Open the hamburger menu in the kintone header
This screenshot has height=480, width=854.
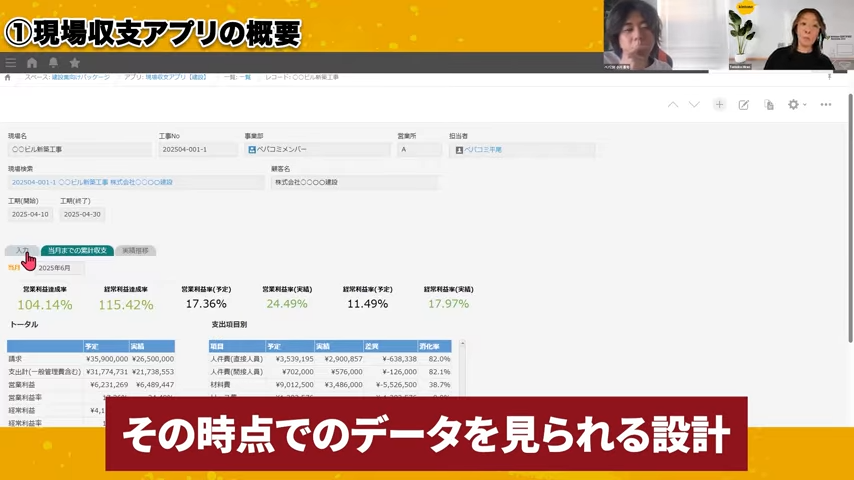10,63
